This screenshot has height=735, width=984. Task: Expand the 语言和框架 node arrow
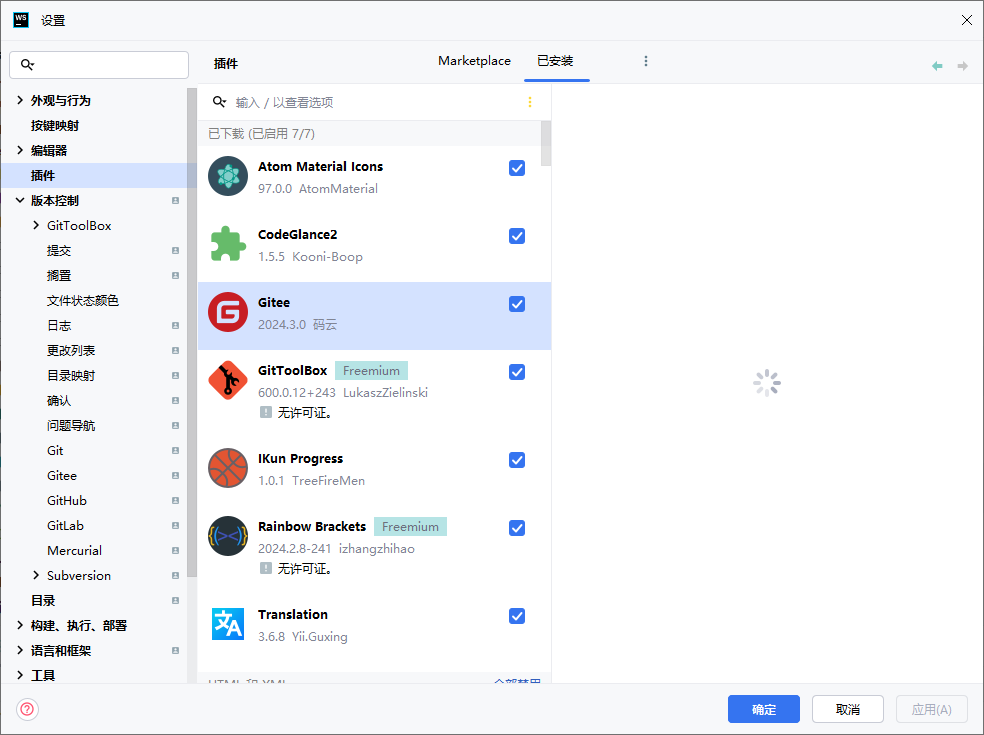(x=20, y=650)
